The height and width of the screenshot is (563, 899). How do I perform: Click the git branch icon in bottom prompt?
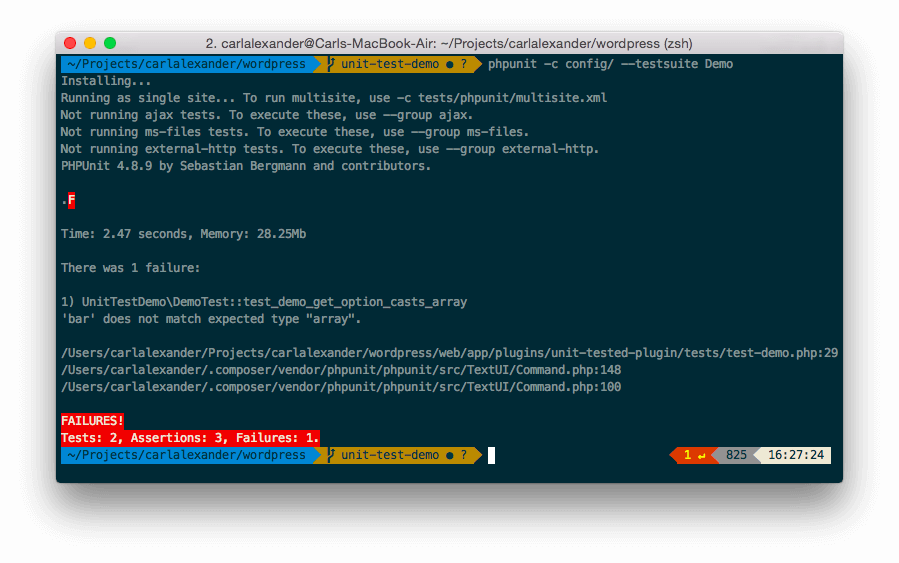click(x=331, y=455)
